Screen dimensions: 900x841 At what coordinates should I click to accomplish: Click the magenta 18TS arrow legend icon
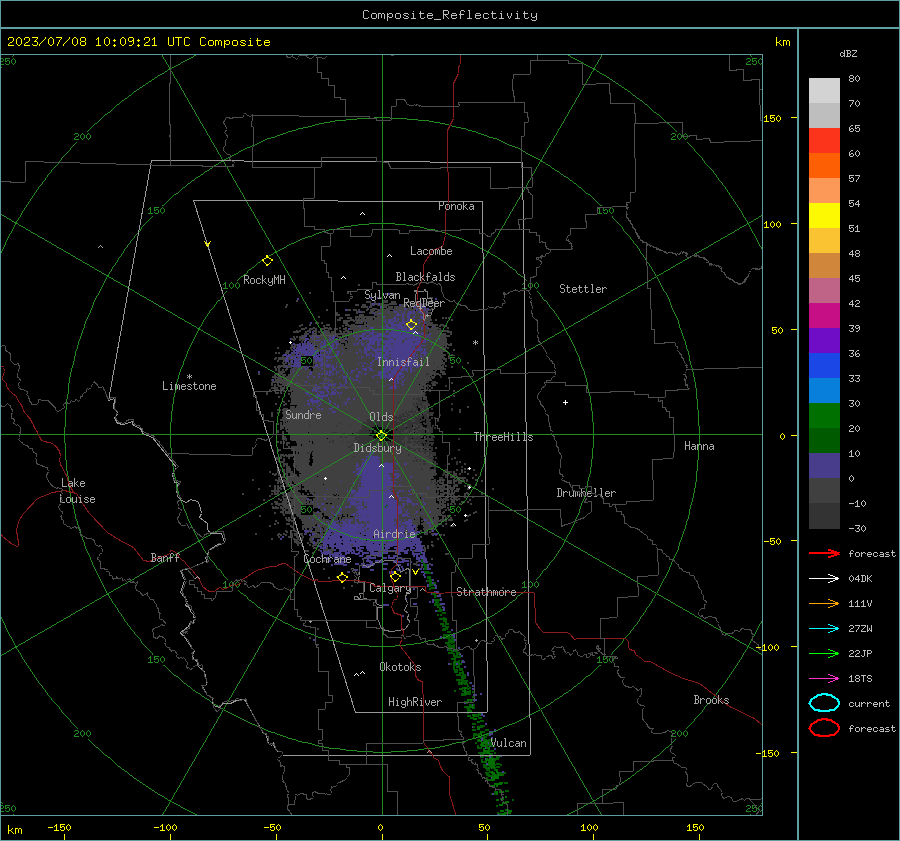(x=824, y=679)
